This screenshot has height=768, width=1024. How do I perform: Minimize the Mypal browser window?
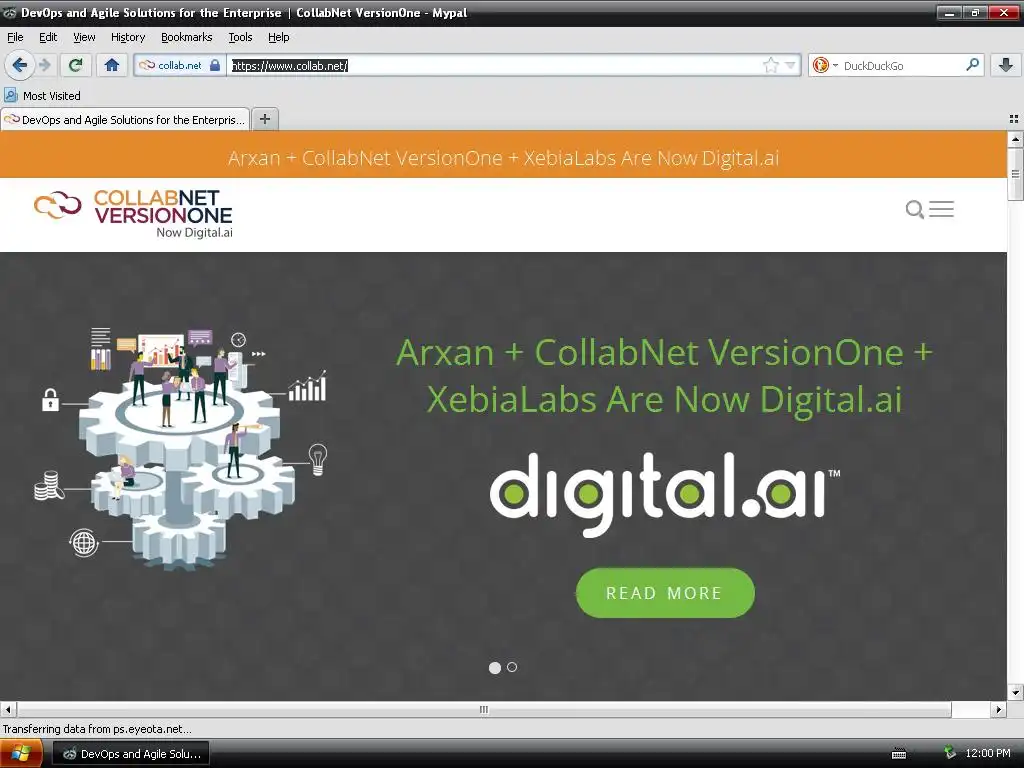click(949, 12)
